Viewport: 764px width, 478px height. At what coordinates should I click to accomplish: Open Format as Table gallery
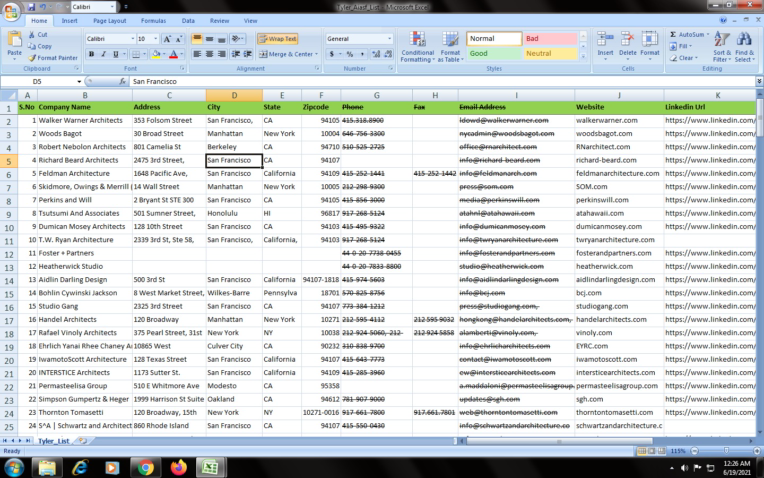point(450,47)
